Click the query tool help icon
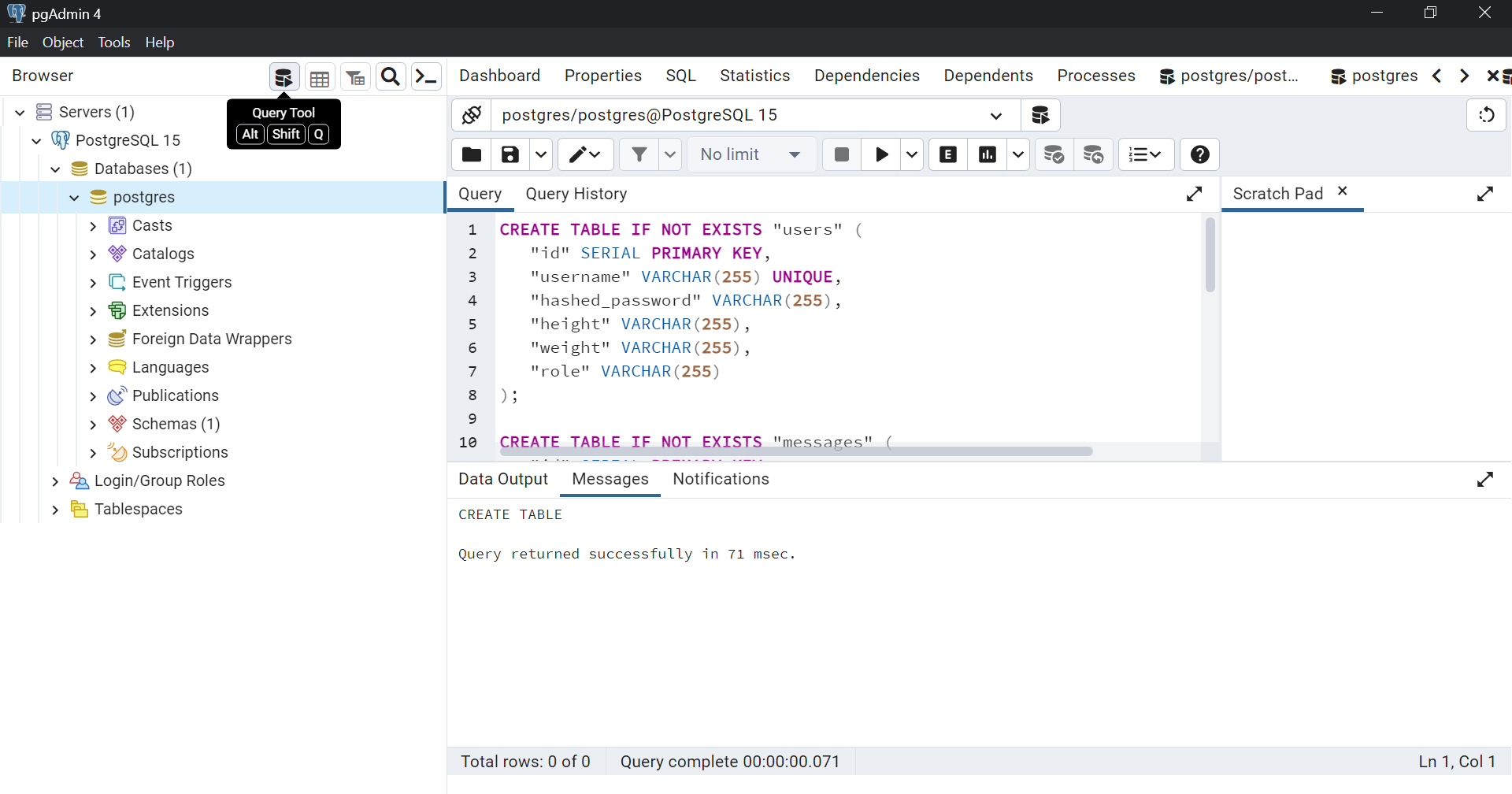The width and height of the screenshot is (1512, 794). point(1199,154)
